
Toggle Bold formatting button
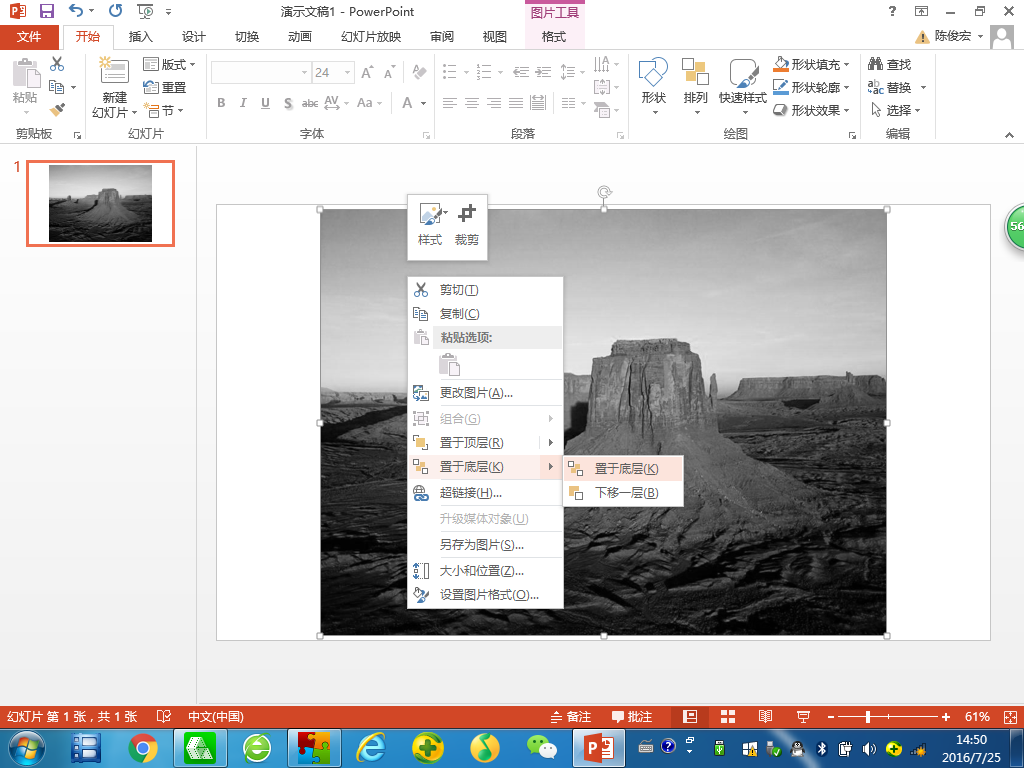[221, 103]
